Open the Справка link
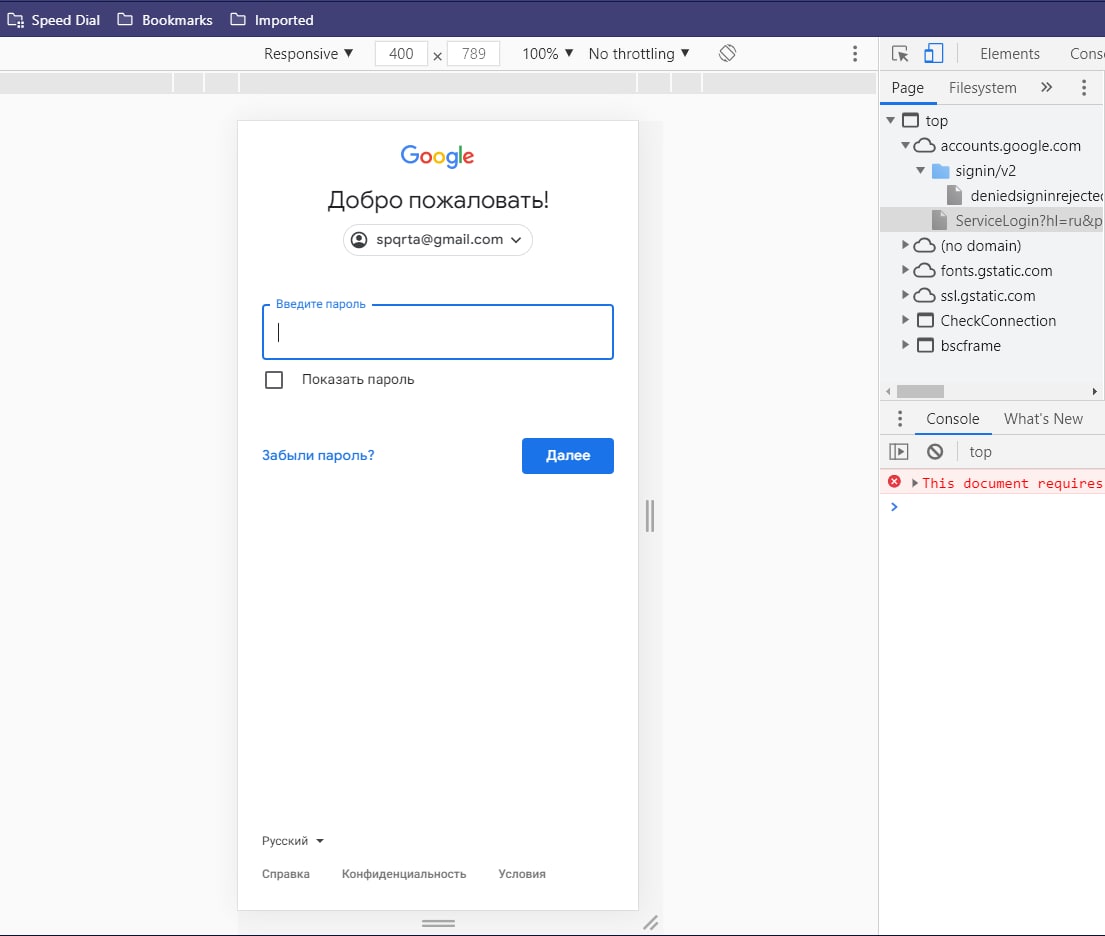This screenshot has width=1105, height=936. pos(285,874)
